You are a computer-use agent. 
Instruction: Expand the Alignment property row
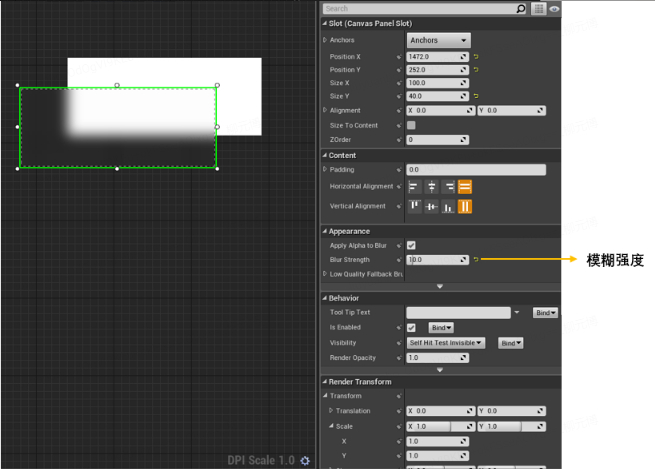click(325, 110)
